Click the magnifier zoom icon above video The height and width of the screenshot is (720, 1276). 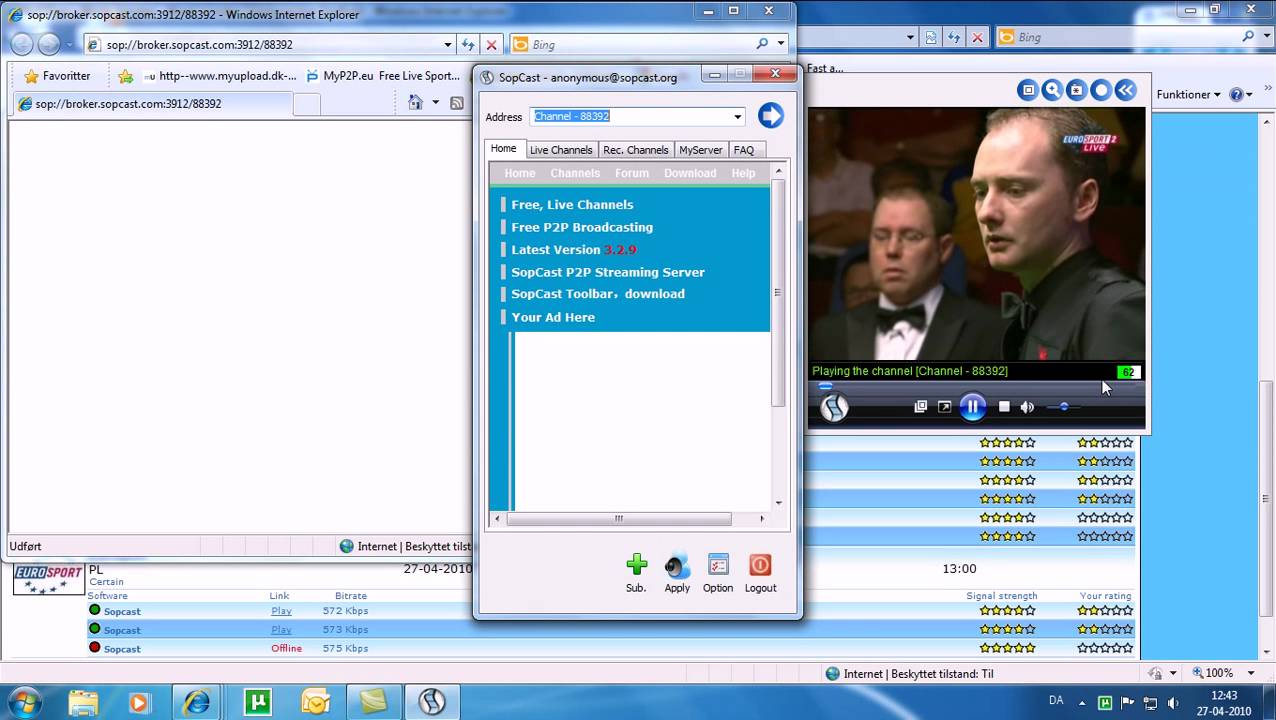pyautogui.click(x=1052, y=90)
